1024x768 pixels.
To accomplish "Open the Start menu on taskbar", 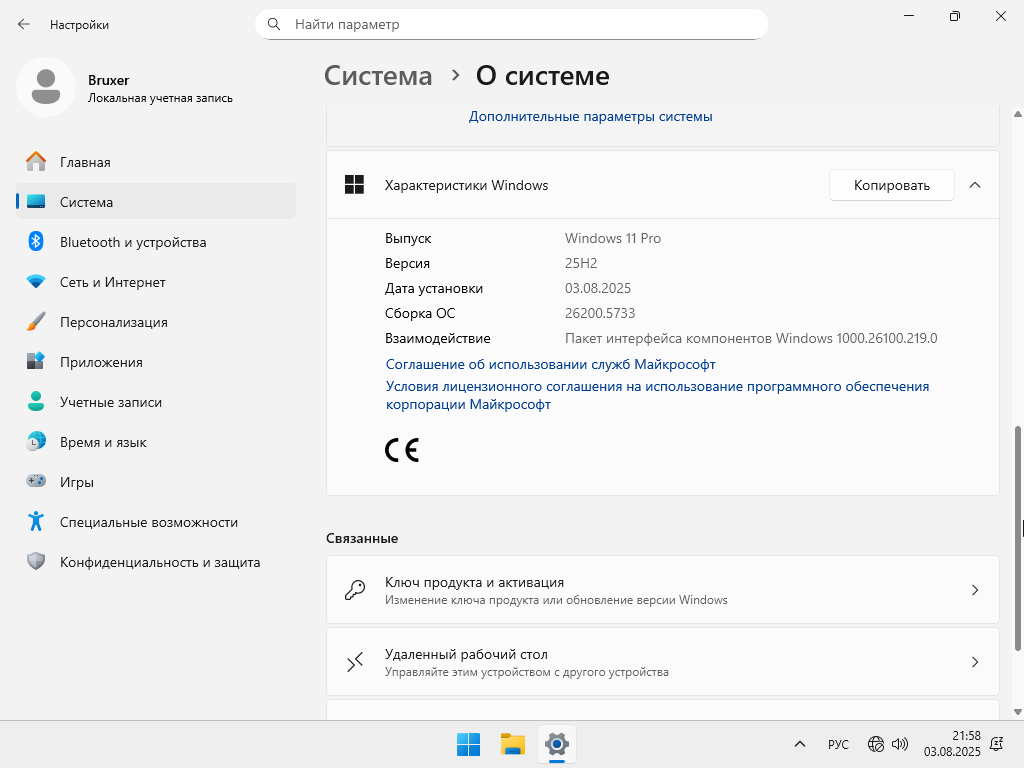I will click(468, 744).
